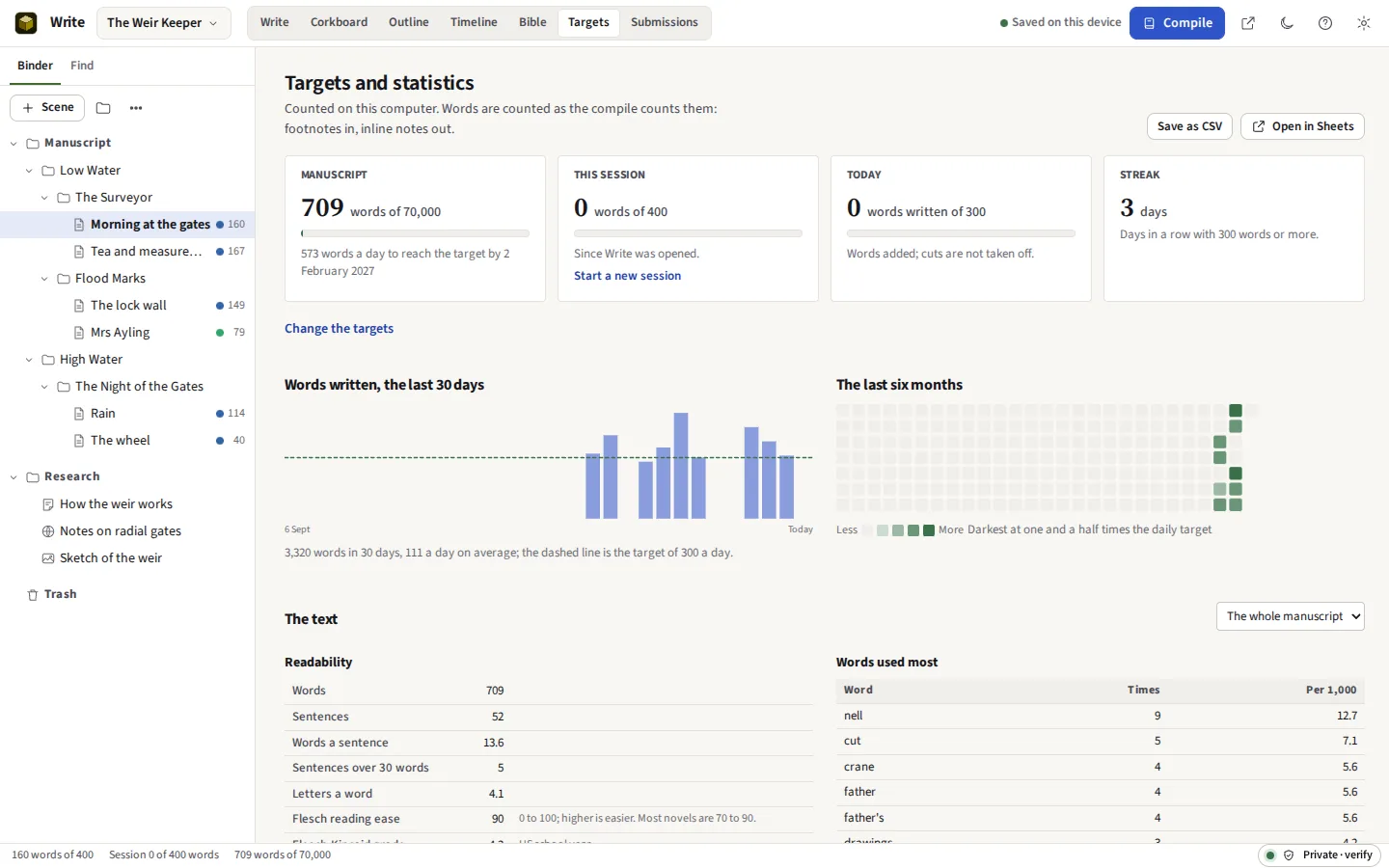Collapse The Night of the Gates chevron
The image size is (1389, 868).
(44, 387)
